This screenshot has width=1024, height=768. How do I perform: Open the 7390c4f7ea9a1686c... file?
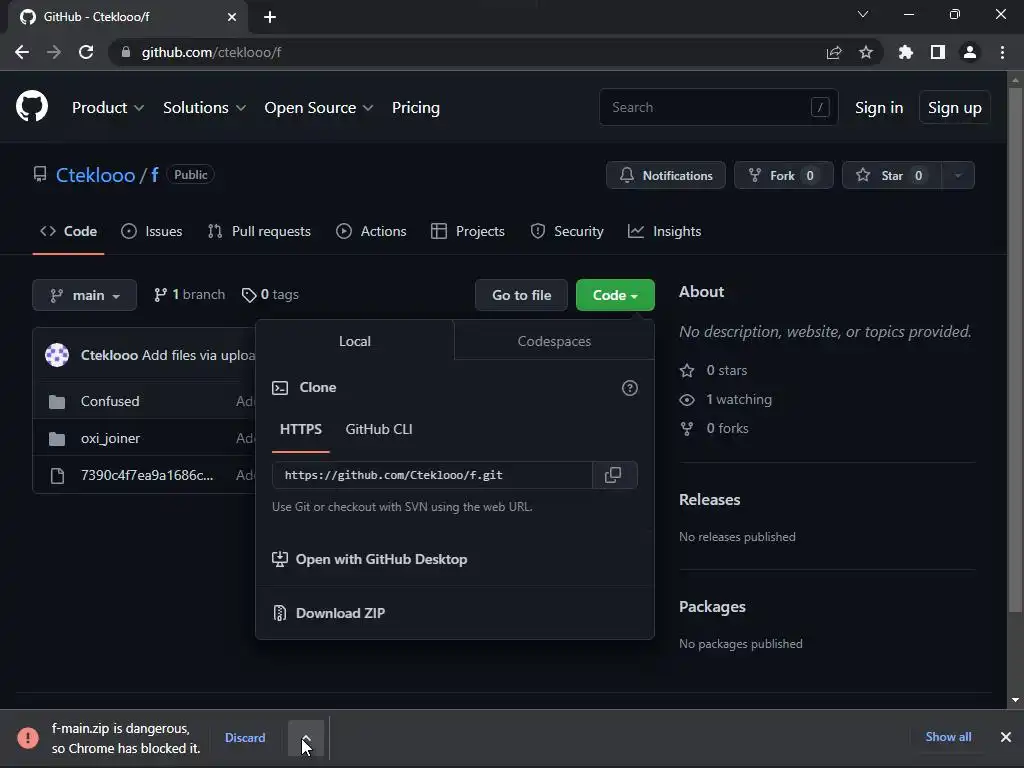point(147,475)
